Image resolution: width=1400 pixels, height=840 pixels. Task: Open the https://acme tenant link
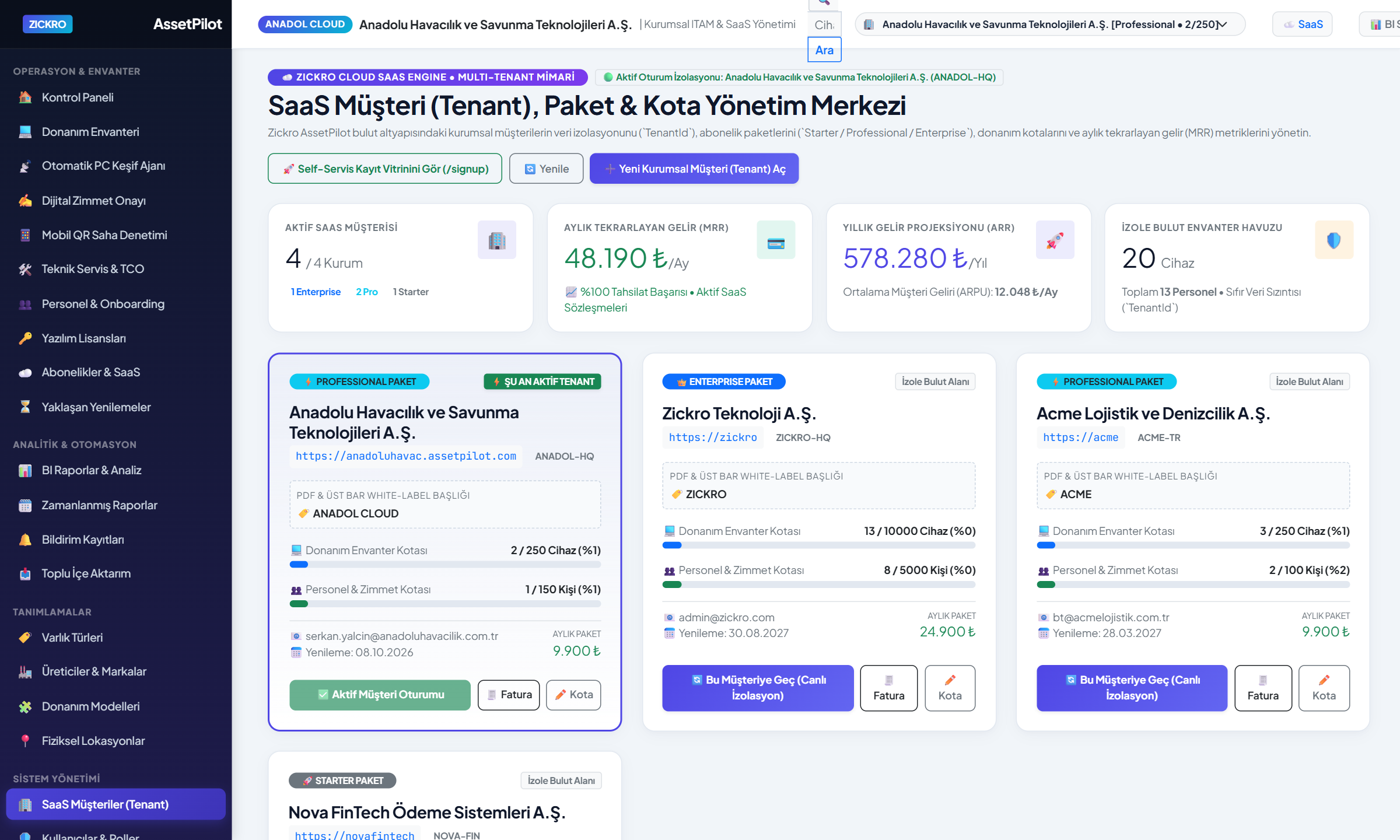(1080, 437)
